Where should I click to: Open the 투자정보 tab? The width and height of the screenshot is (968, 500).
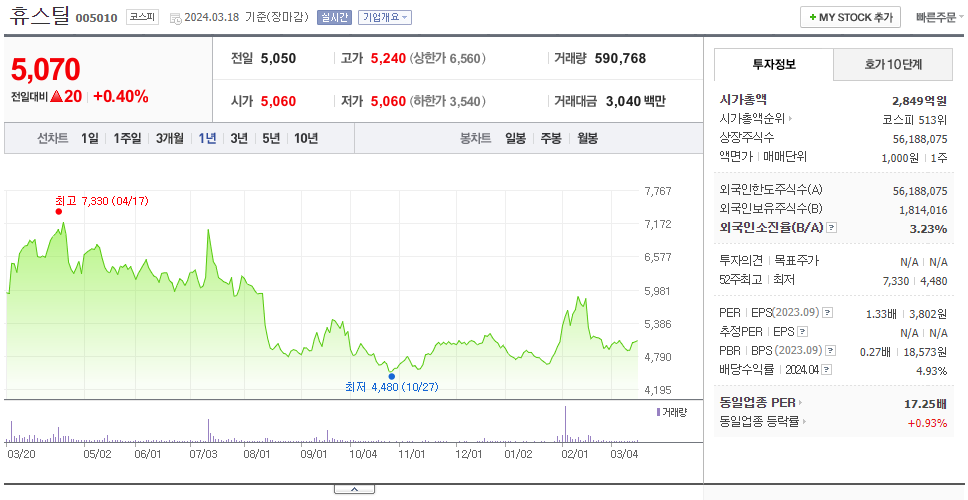point(774,64)
